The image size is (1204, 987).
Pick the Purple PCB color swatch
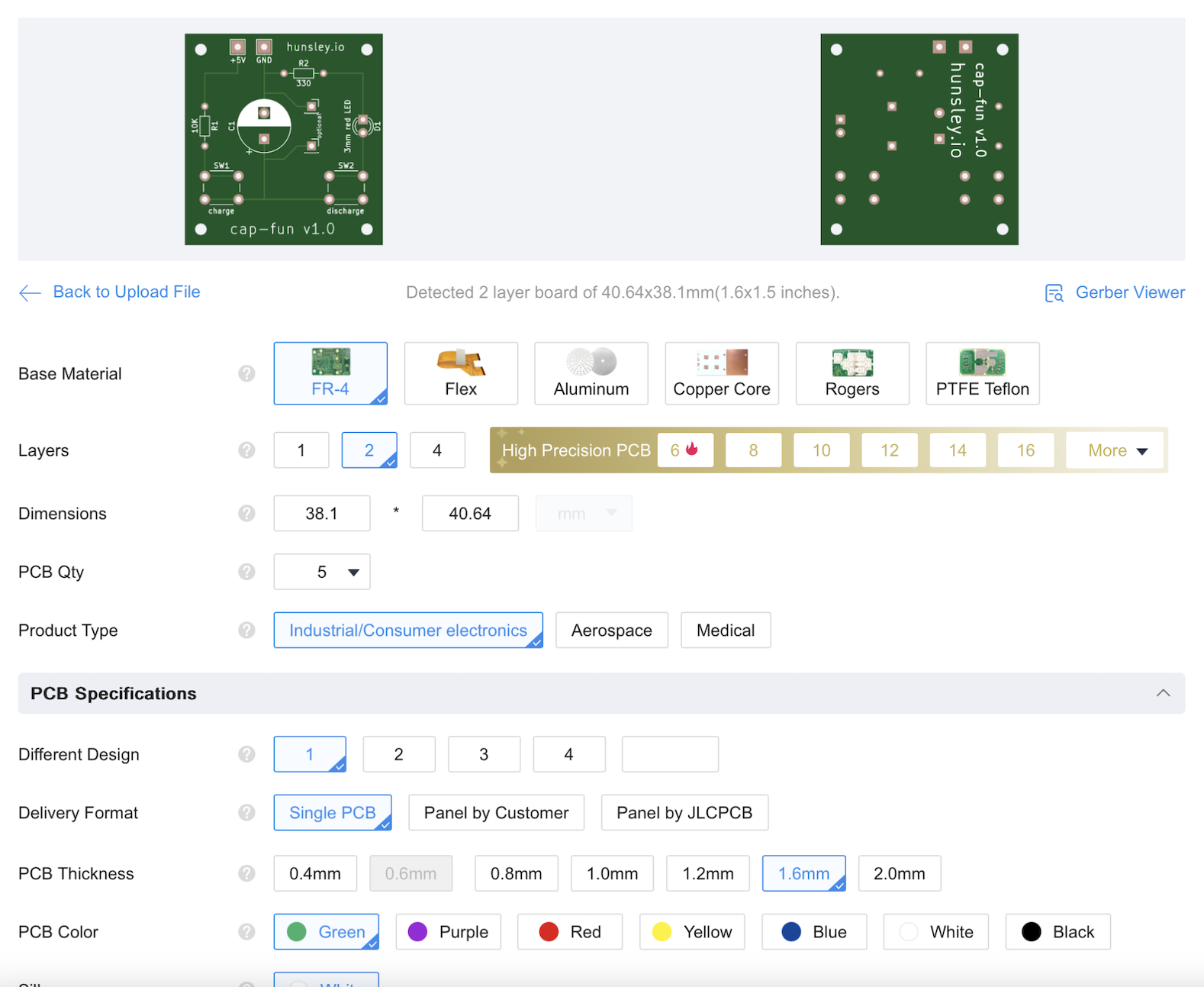click(x=418, y=932)
